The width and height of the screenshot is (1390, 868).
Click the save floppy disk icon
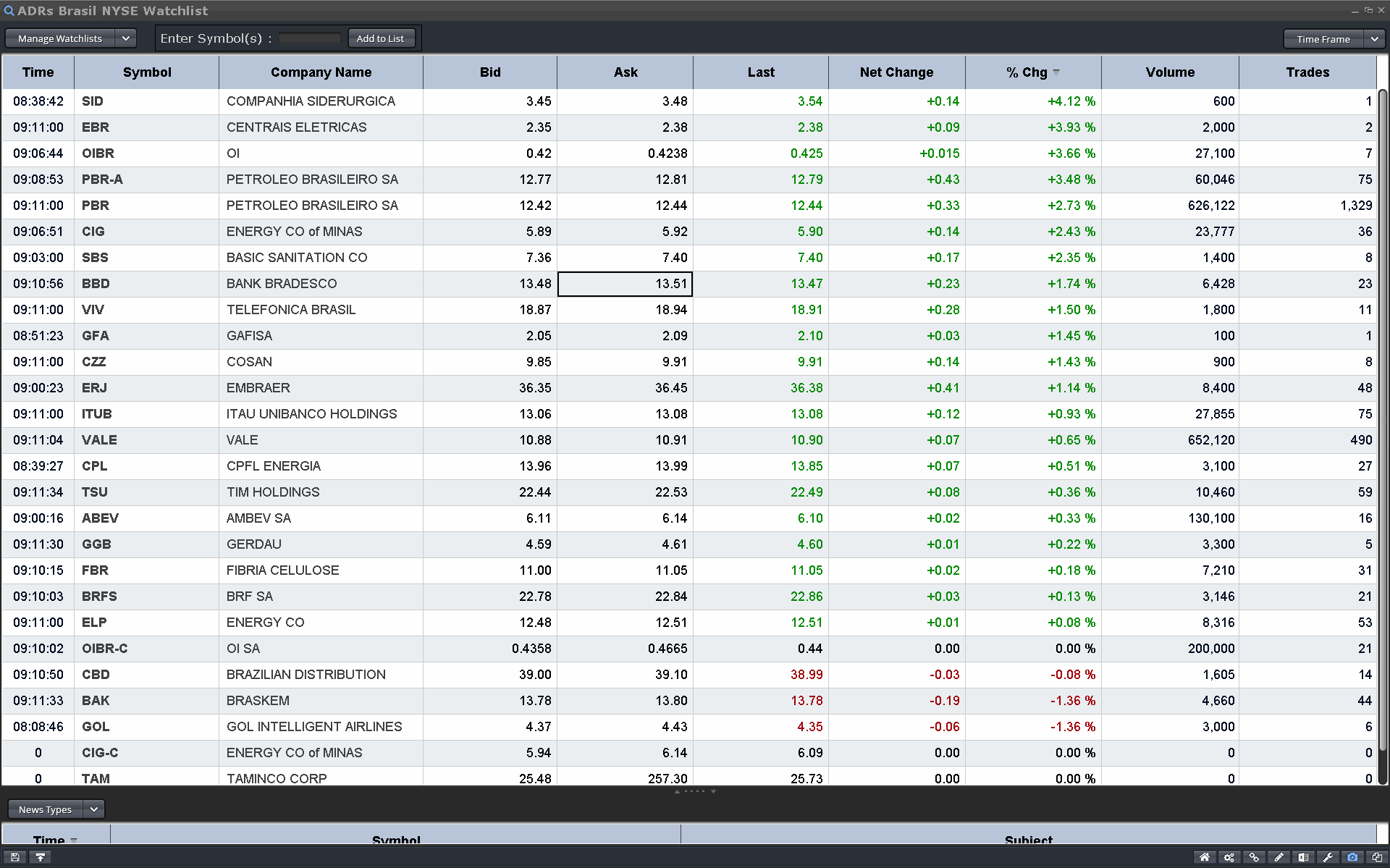point(15,857)
